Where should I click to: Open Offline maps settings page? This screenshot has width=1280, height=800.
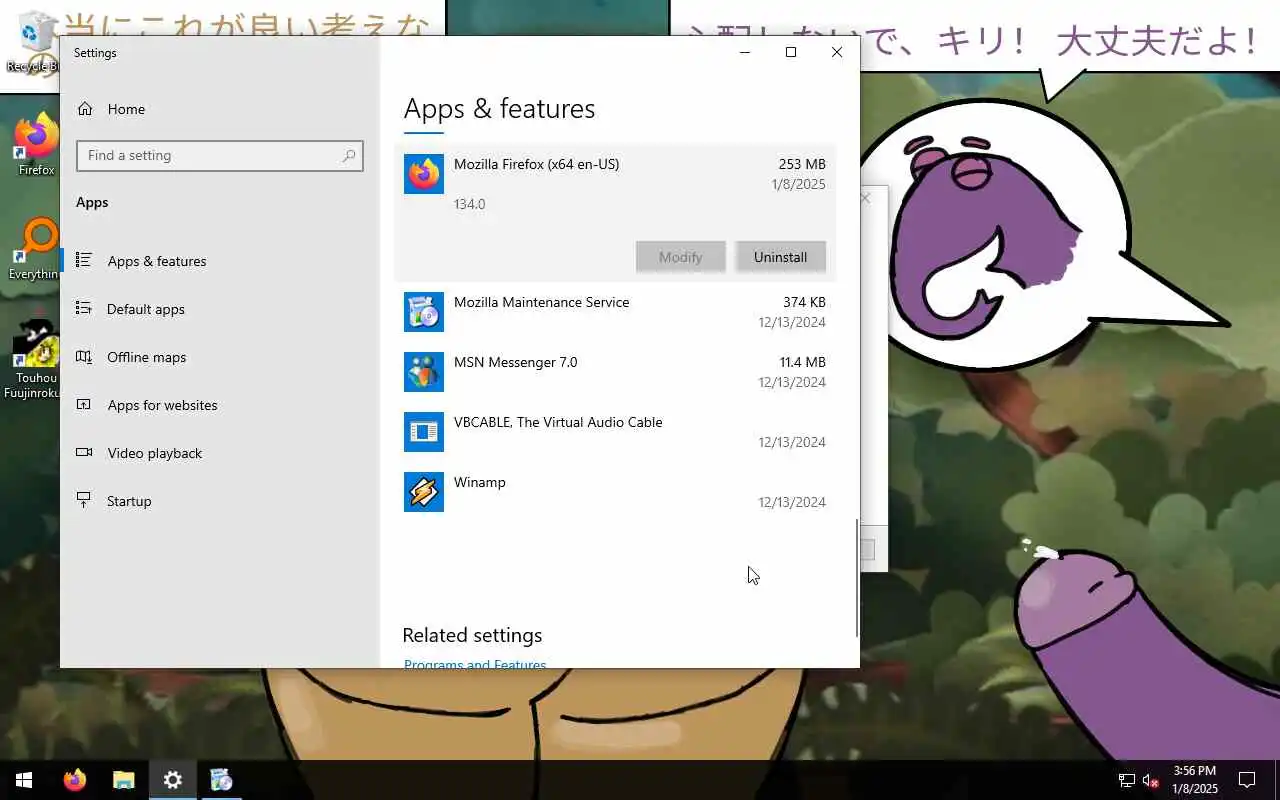pos(220,357)
